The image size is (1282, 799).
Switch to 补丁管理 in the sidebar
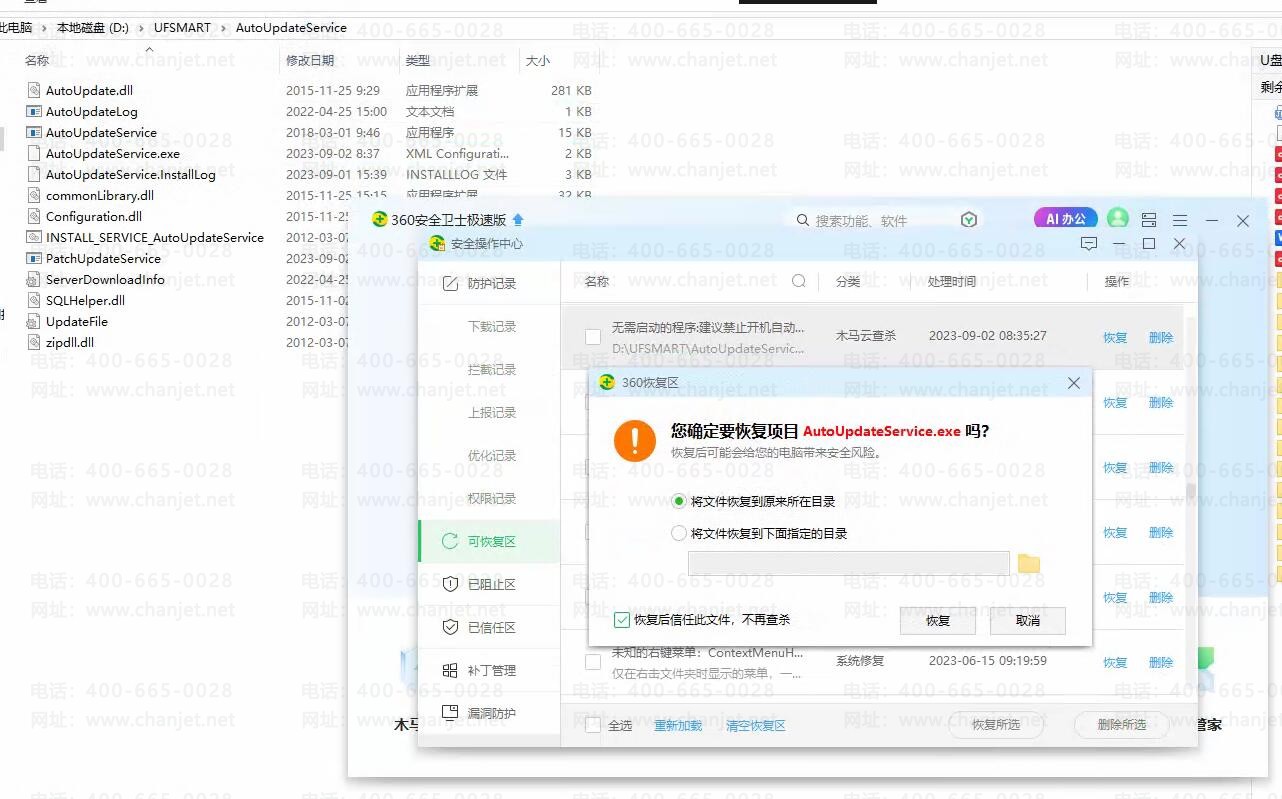[490, 670]
